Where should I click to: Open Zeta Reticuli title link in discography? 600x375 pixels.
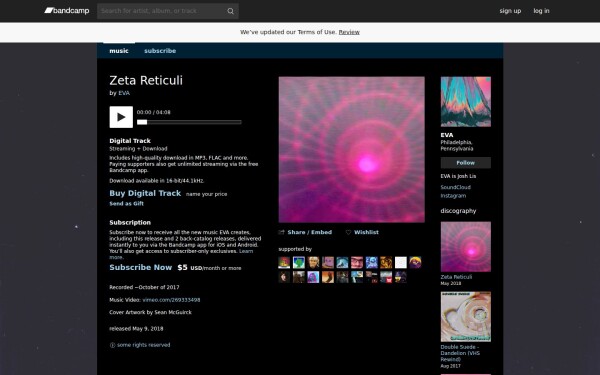(456, 277)
